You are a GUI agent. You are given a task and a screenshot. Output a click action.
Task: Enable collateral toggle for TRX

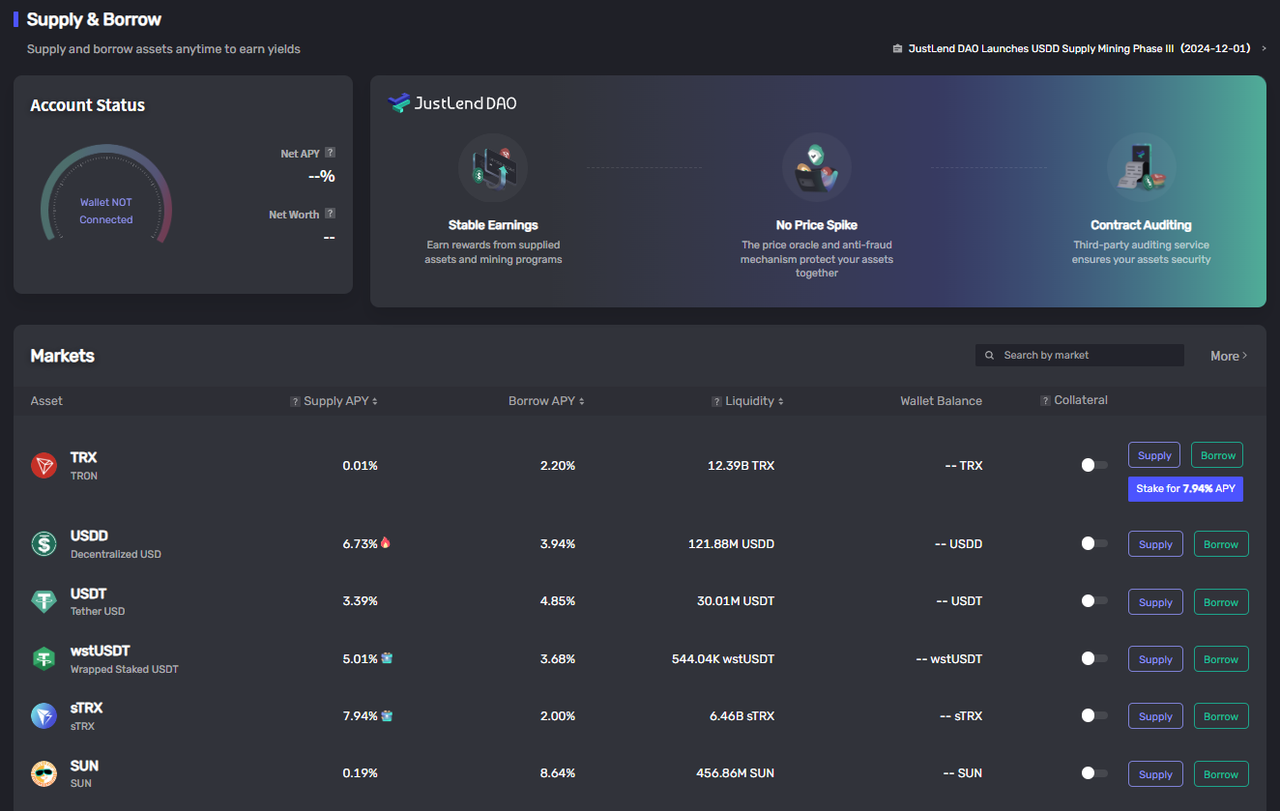point(1093,465)
